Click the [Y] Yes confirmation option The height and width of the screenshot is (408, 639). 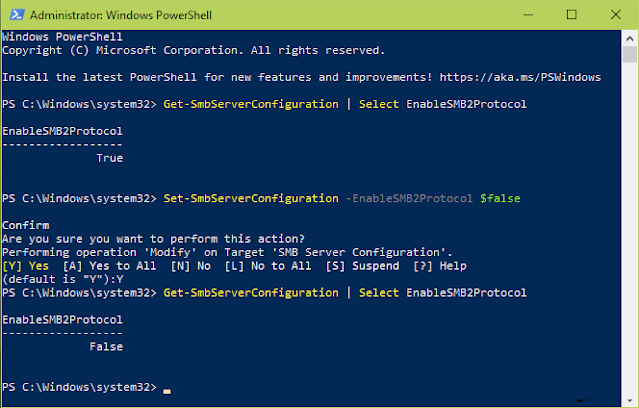[26, 266]
